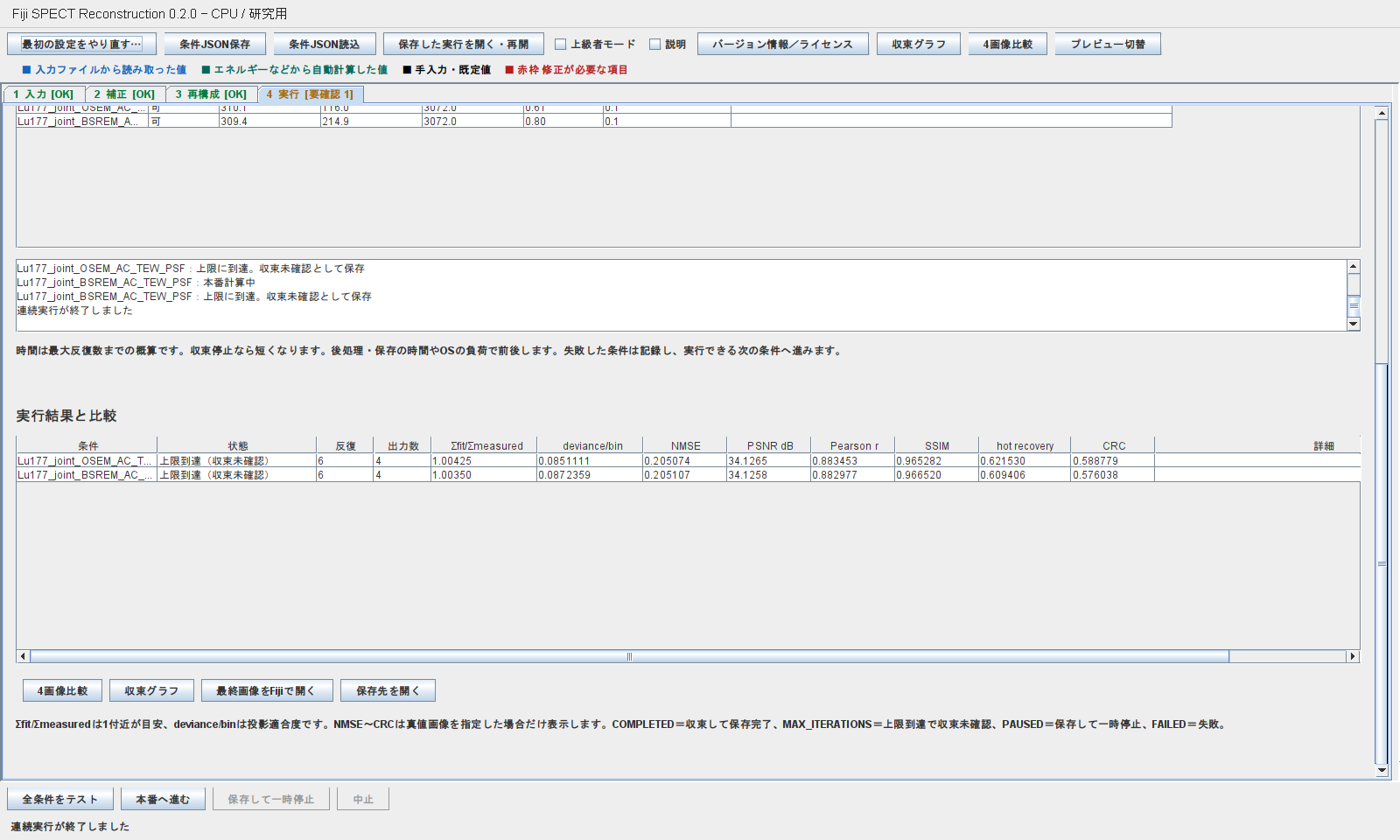Click log scroll down arrow
1400x840 pixels.
point(1354,324)
